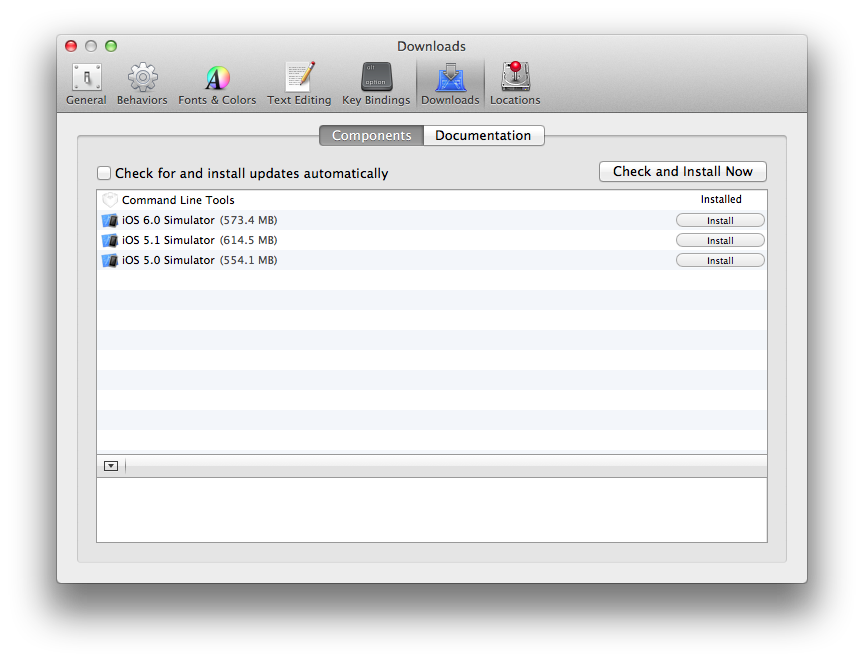864x662 pixels.
Task: Click the 573.4 MB size label
Action: [x=249, y=220]
